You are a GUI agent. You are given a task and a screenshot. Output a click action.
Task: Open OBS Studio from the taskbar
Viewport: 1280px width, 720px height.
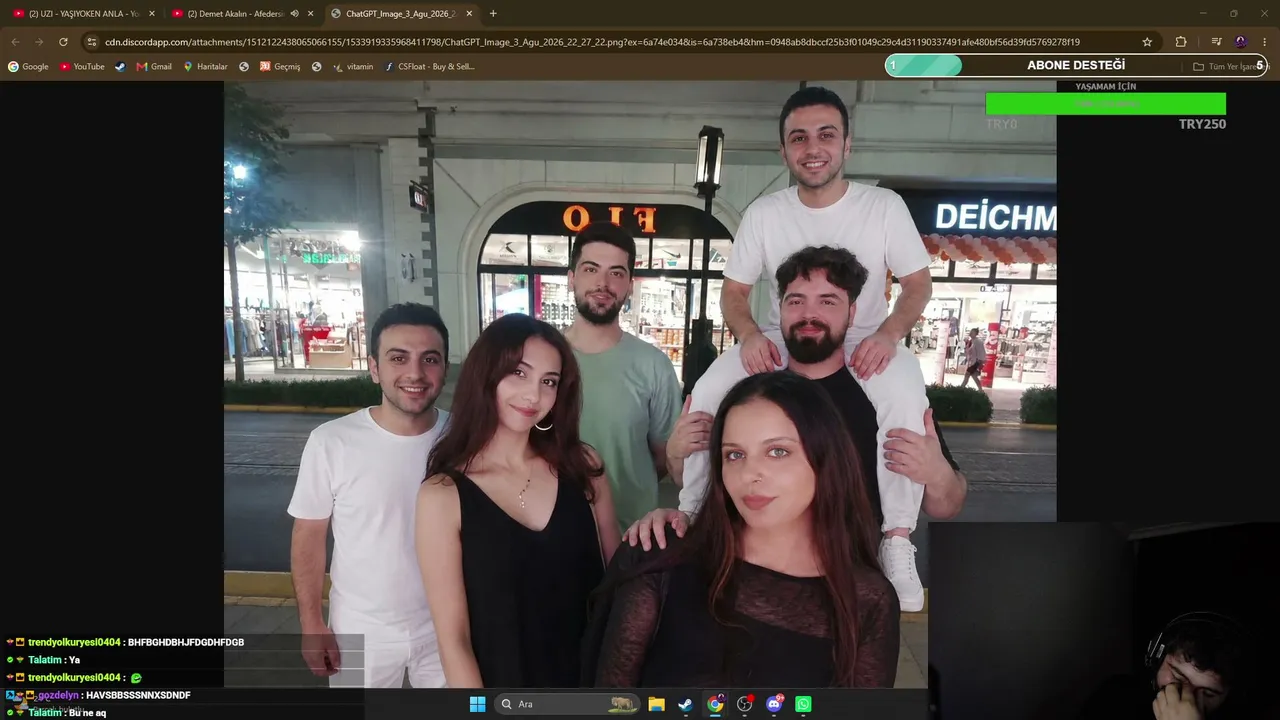tap(744, 704)
